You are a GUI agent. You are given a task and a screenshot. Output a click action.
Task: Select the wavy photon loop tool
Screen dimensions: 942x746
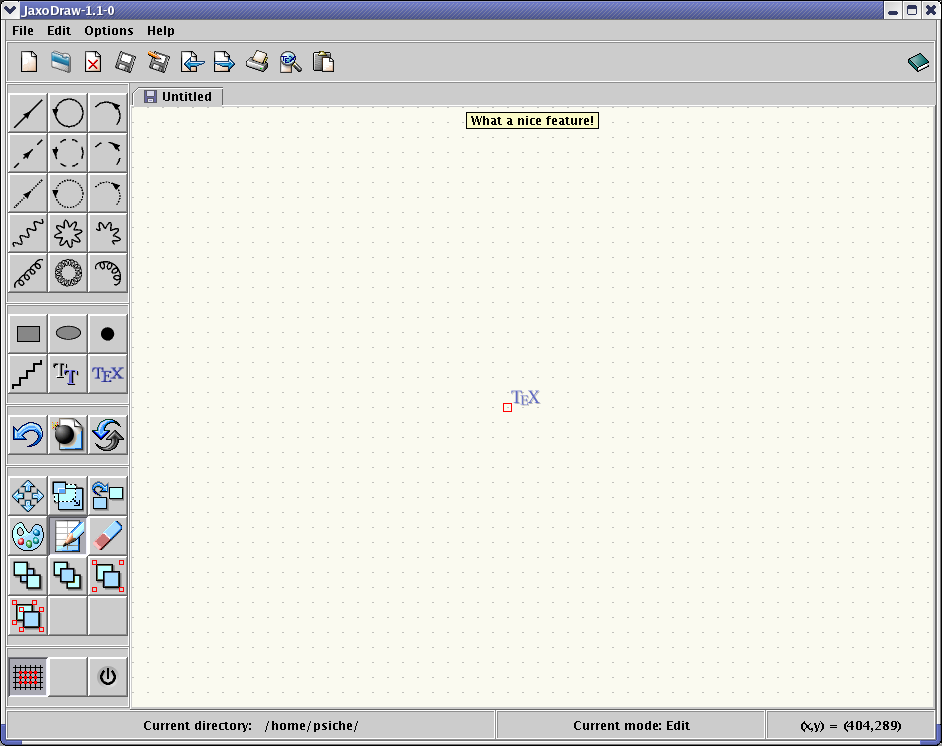(68, 233)
